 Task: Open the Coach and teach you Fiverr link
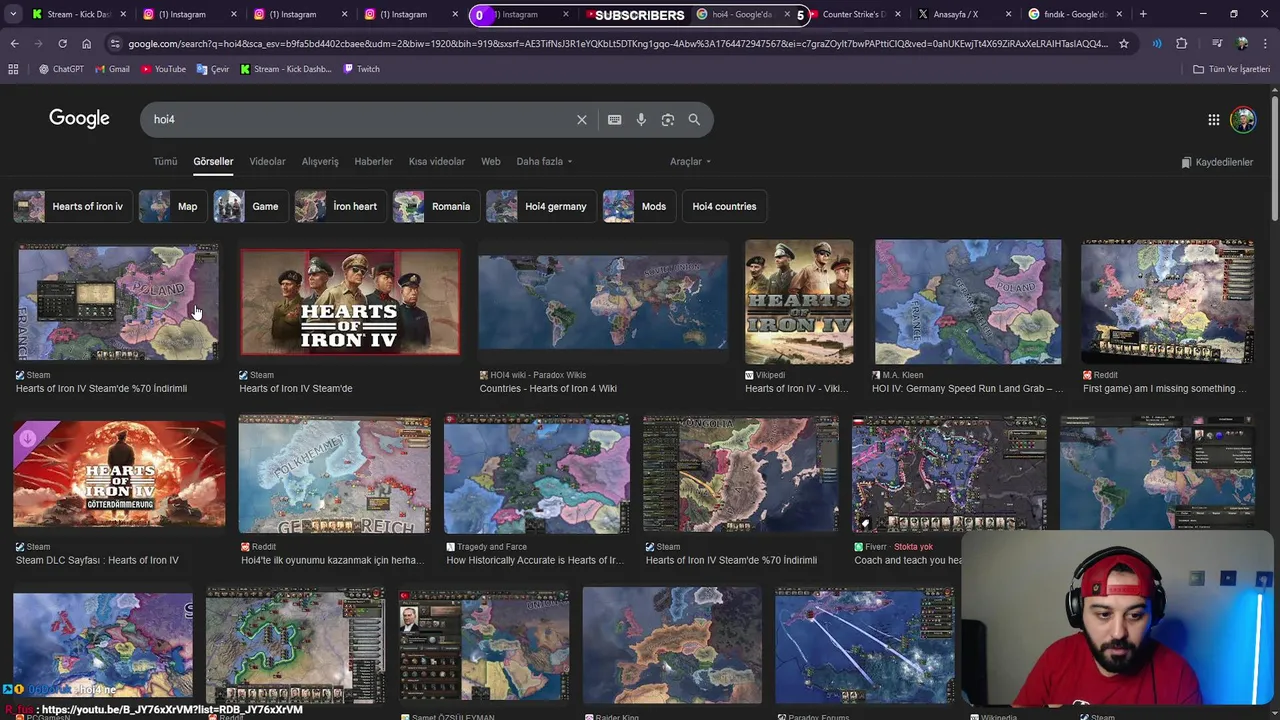click(908, 560)
